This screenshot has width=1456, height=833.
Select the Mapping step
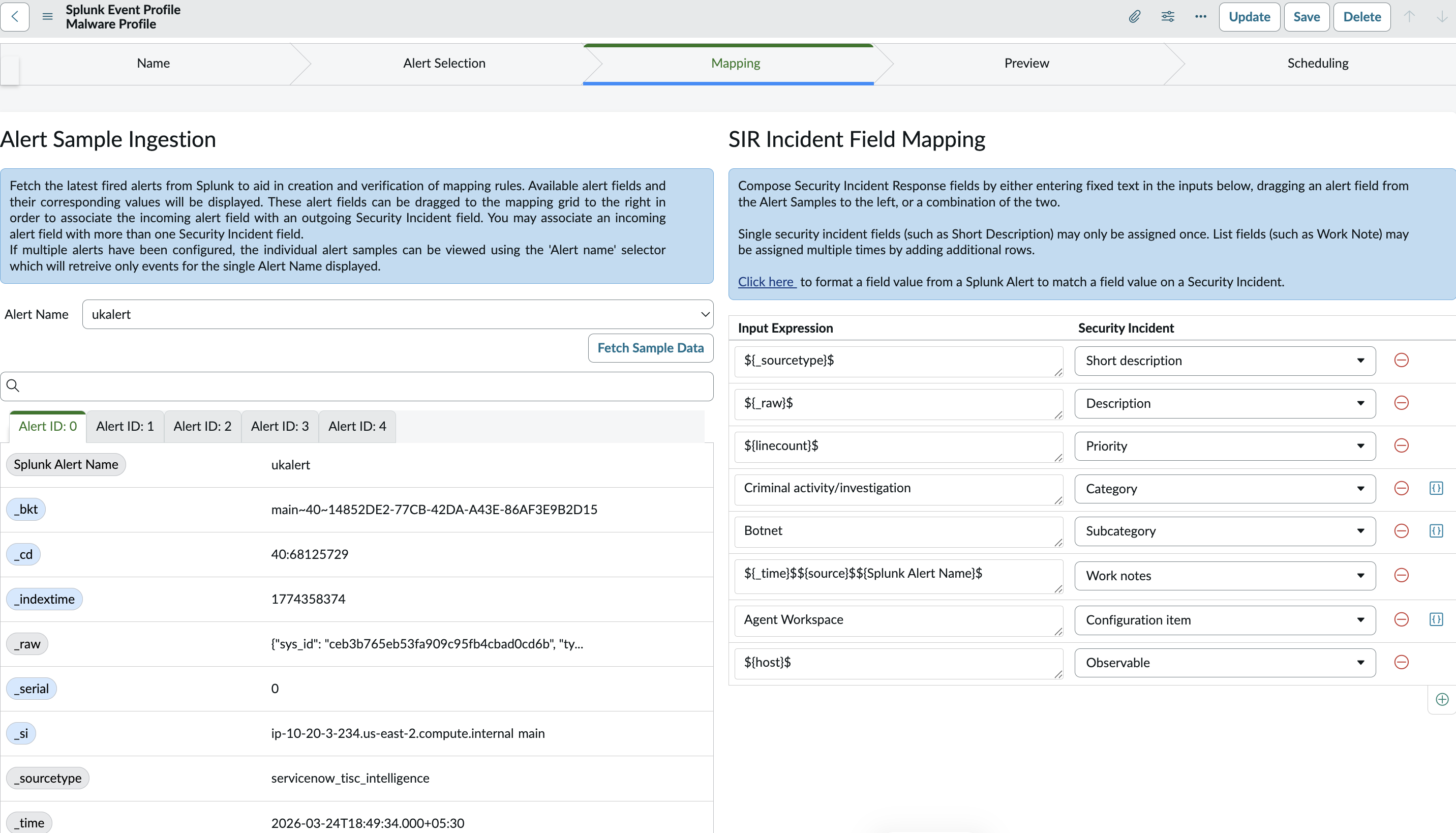tap(736, 64)
